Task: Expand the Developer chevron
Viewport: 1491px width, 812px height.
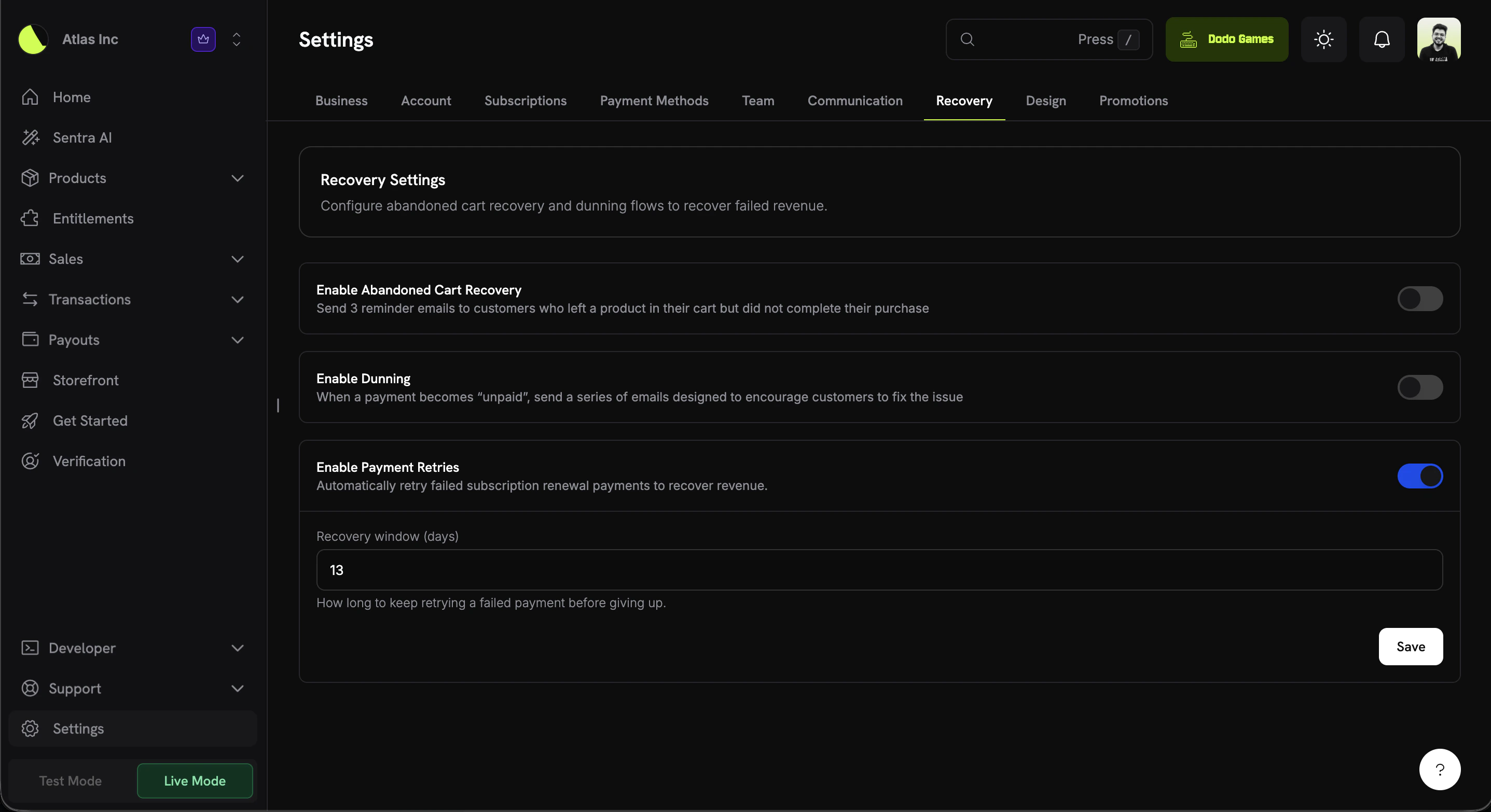Action: pos(237,648)
